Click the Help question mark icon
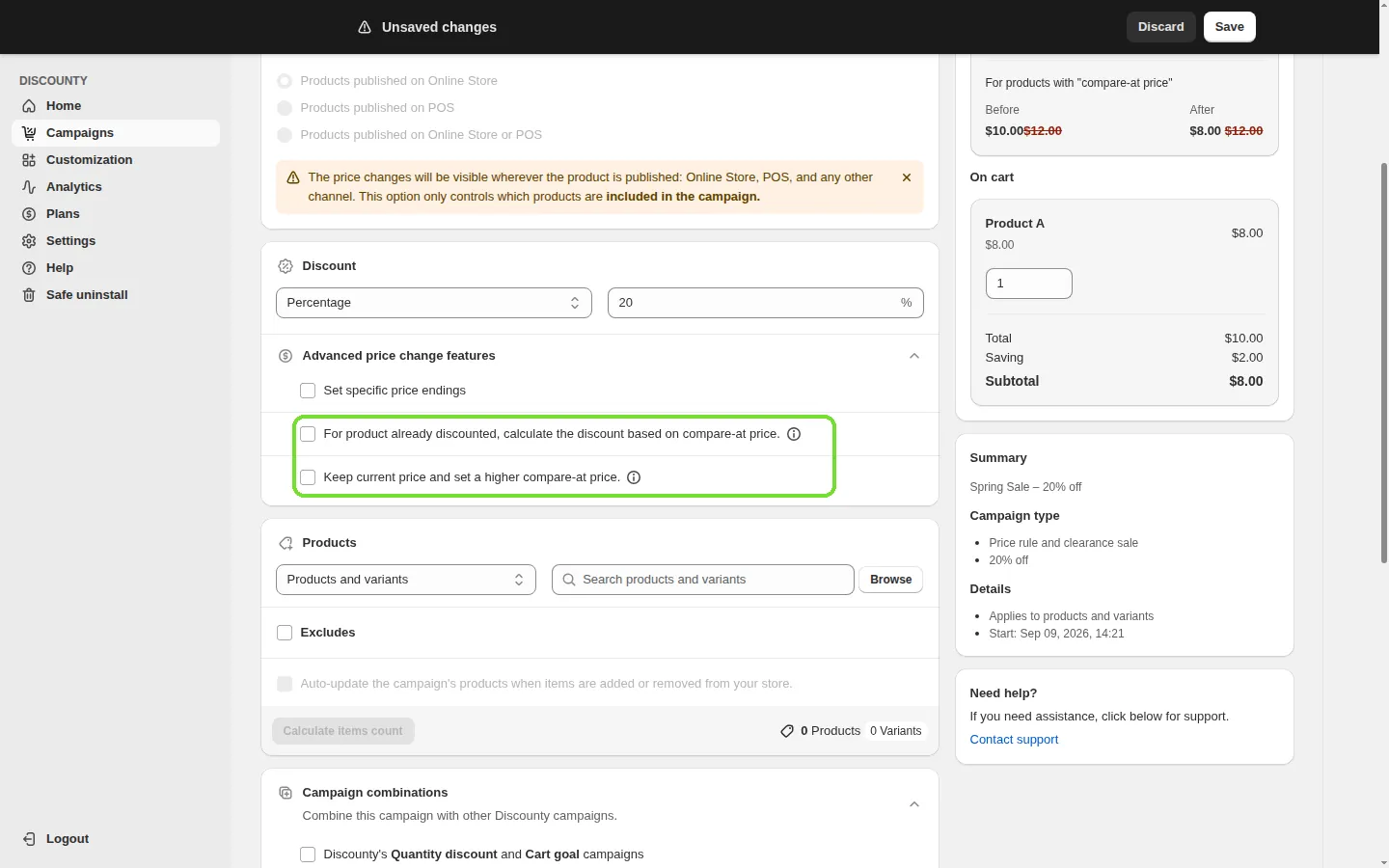Viewport: 1389px width, 868px height. 29,268
